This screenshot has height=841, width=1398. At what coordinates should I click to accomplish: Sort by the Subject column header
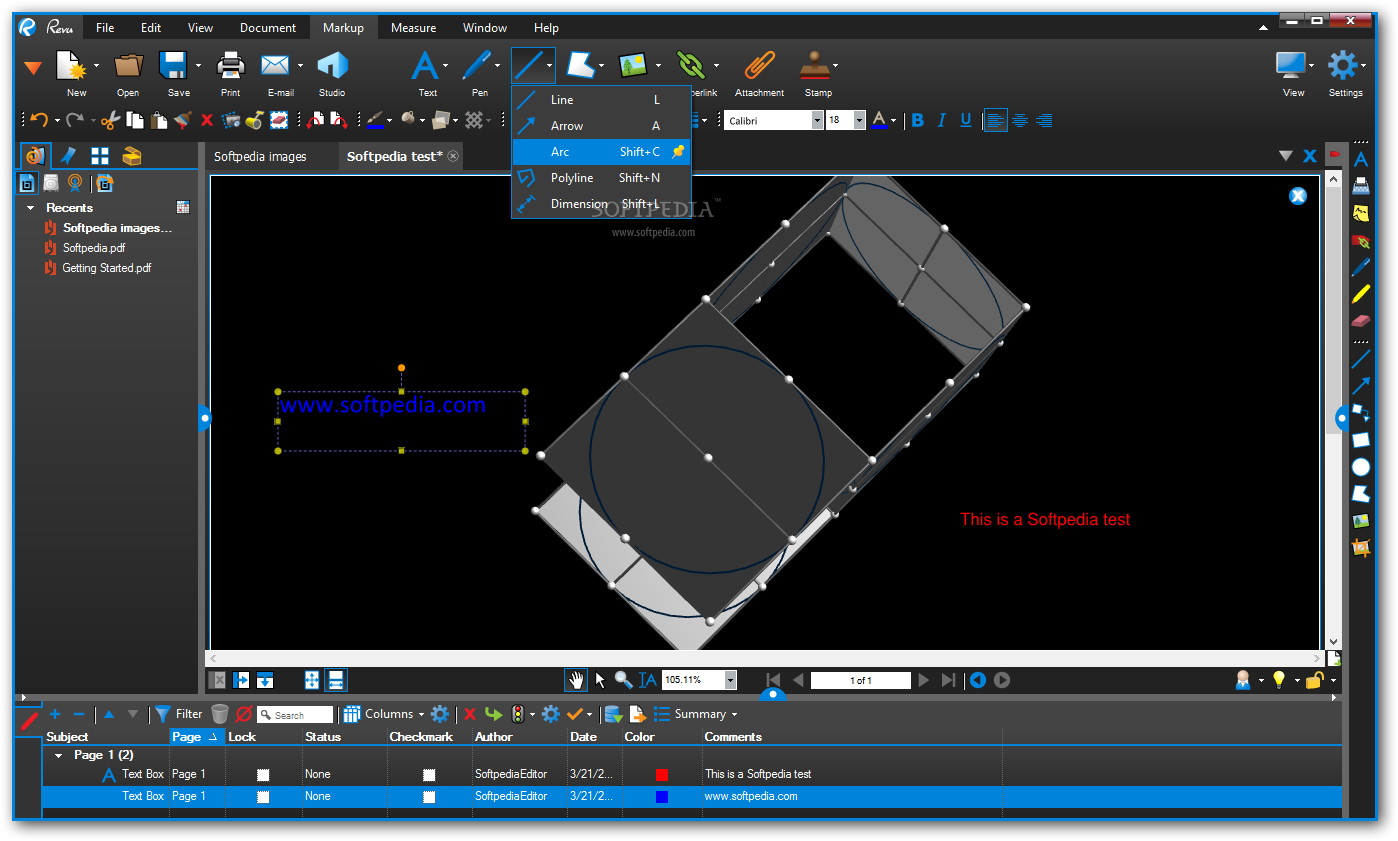point(106,737)
